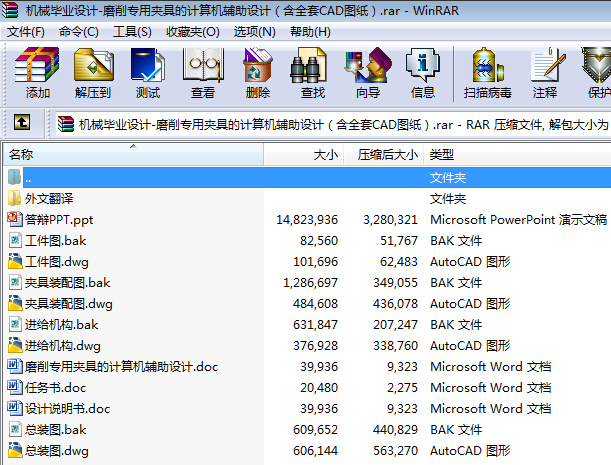Click packed size value 3,280,321
The height and width of the screenshot is (465, 611).
tap(390, 220)
